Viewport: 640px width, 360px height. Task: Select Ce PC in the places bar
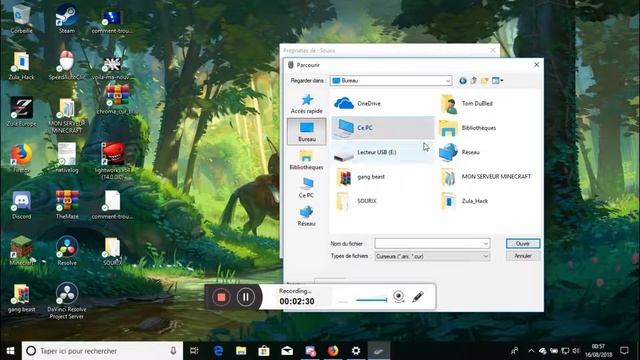[x=307, y=188]
